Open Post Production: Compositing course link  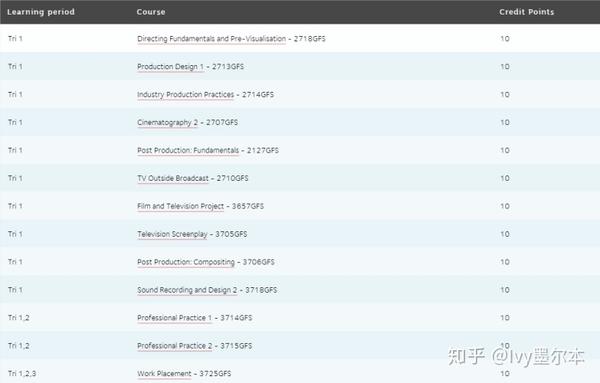point(186,262)
